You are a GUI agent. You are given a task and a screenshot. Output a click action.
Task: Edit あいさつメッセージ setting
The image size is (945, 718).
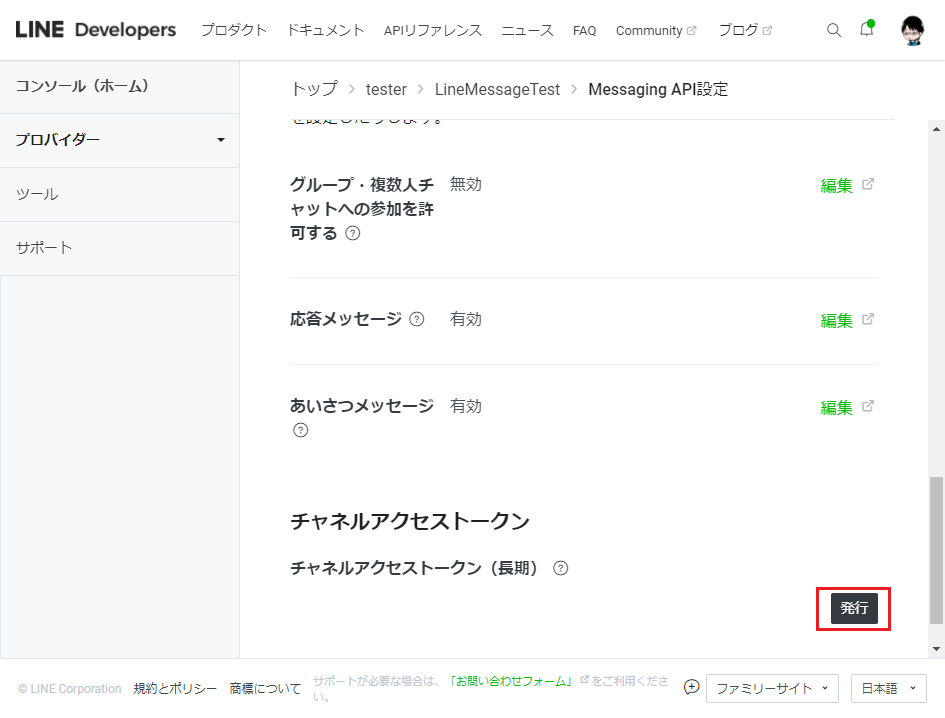[837, 407]
